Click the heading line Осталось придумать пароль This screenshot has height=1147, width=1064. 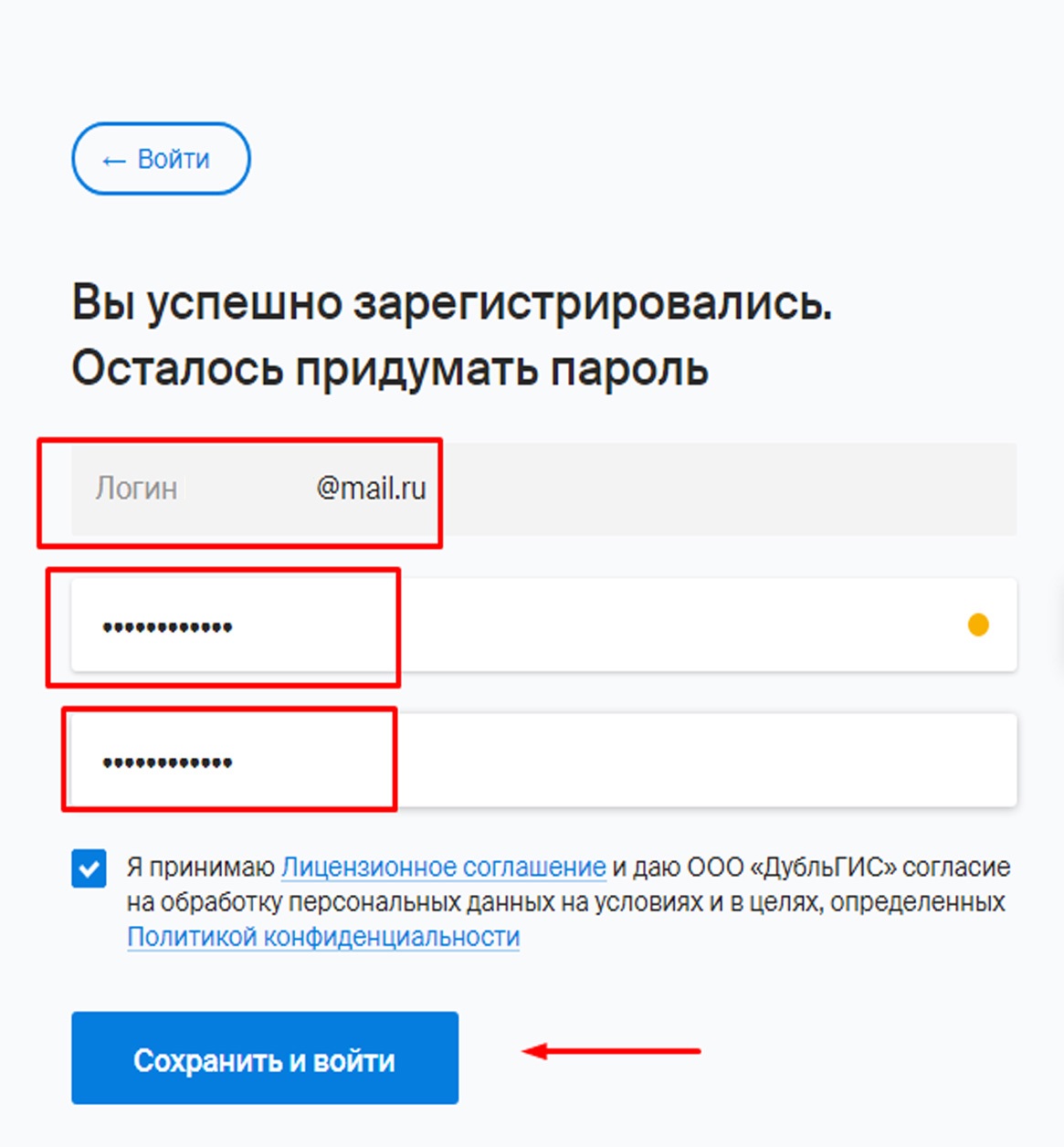(x=390, y=369)
